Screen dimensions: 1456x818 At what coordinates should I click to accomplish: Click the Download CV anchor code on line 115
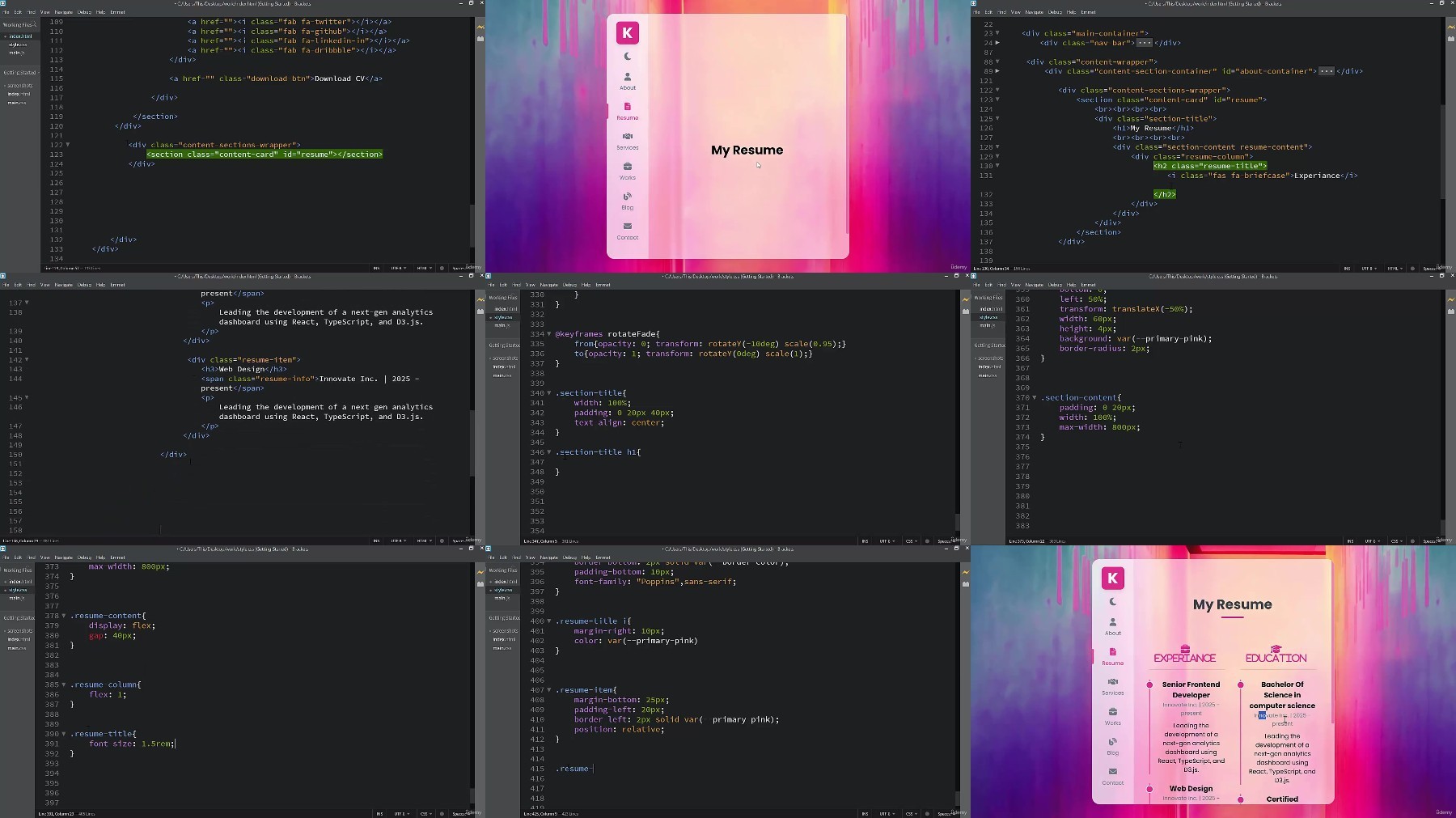point(276,78)
